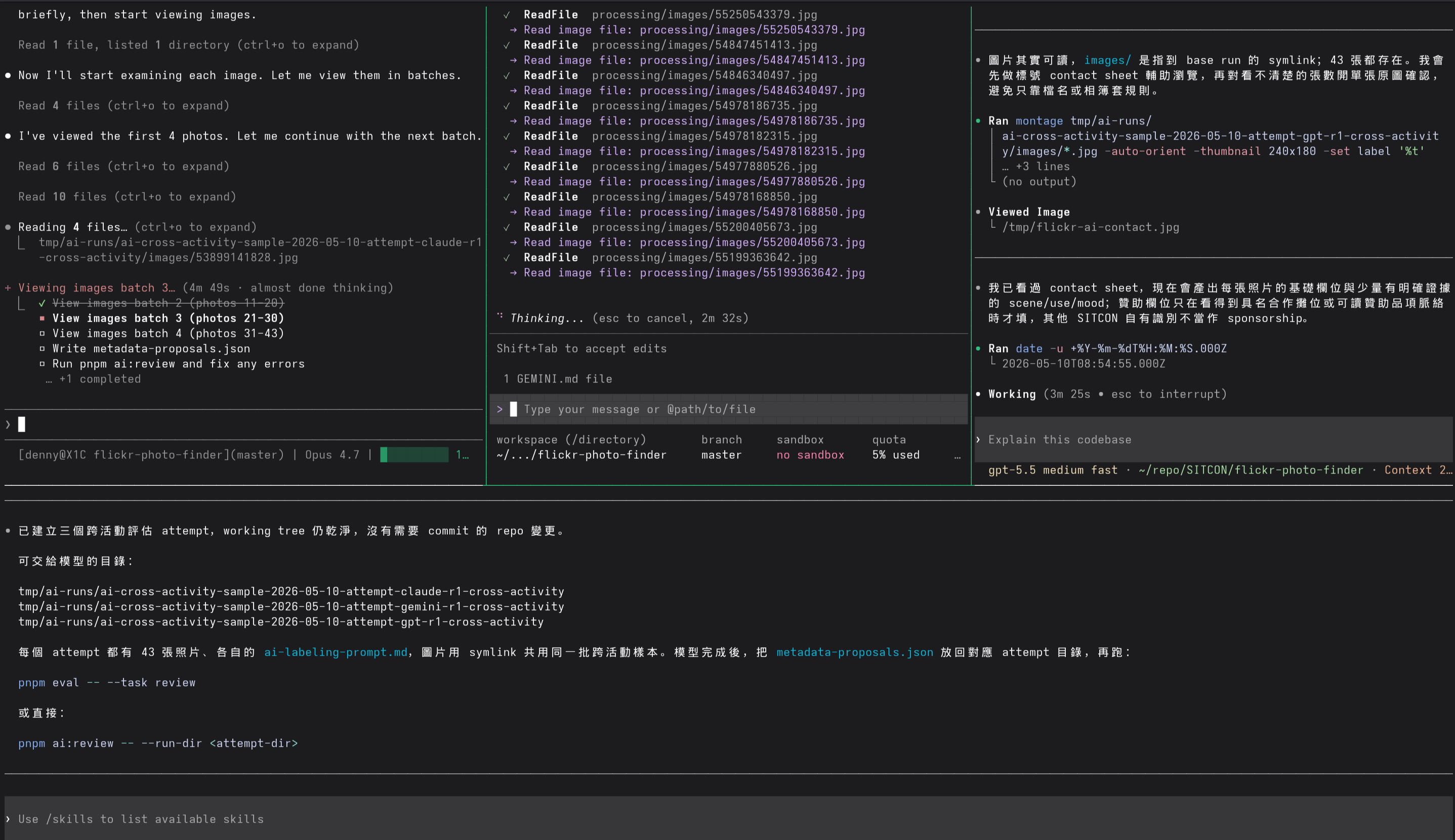Click check mark beside ReadFile 55200405673.jpg
1455x840 pixels.
click(x=507, y=227)
